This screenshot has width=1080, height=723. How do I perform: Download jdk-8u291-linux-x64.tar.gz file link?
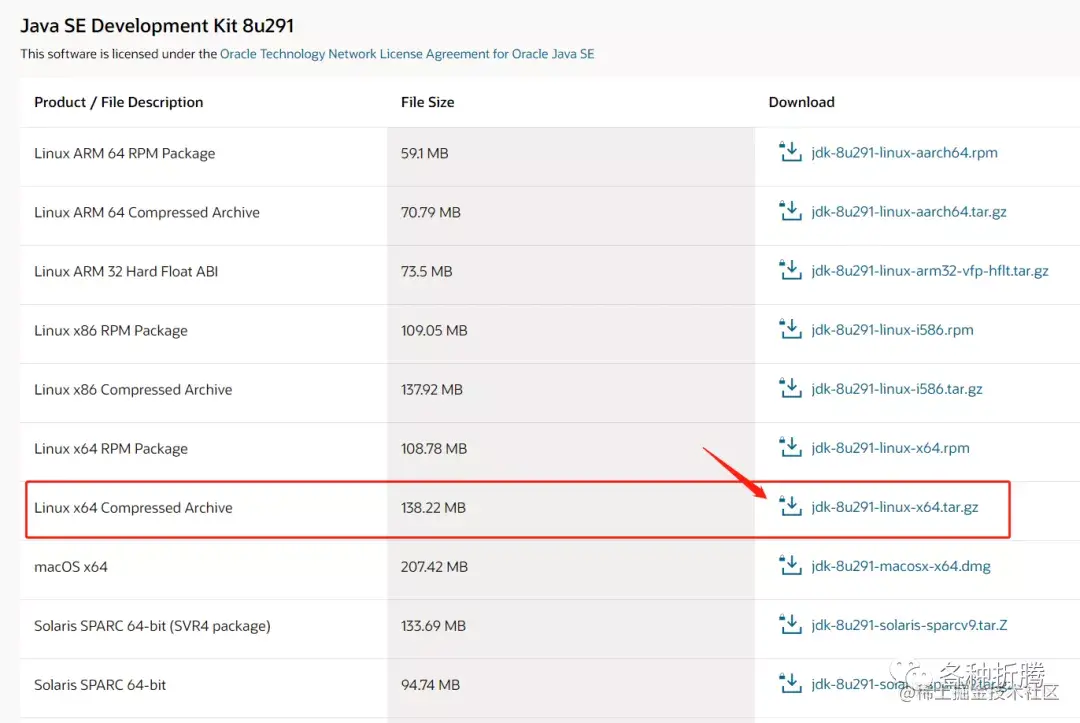894,507
